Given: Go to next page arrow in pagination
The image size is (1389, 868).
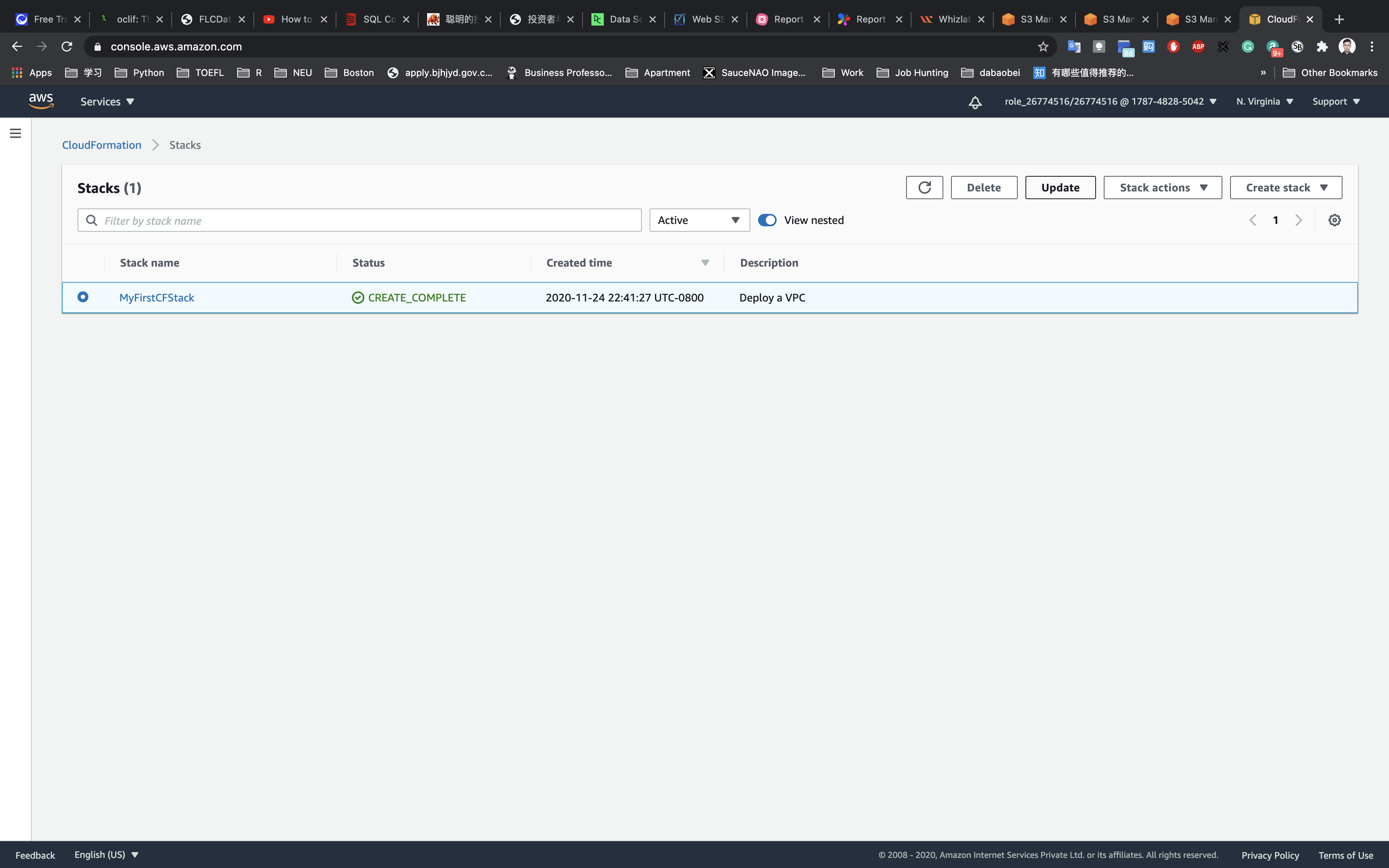Looking at the screenshot, I should tap(1298, 220).
